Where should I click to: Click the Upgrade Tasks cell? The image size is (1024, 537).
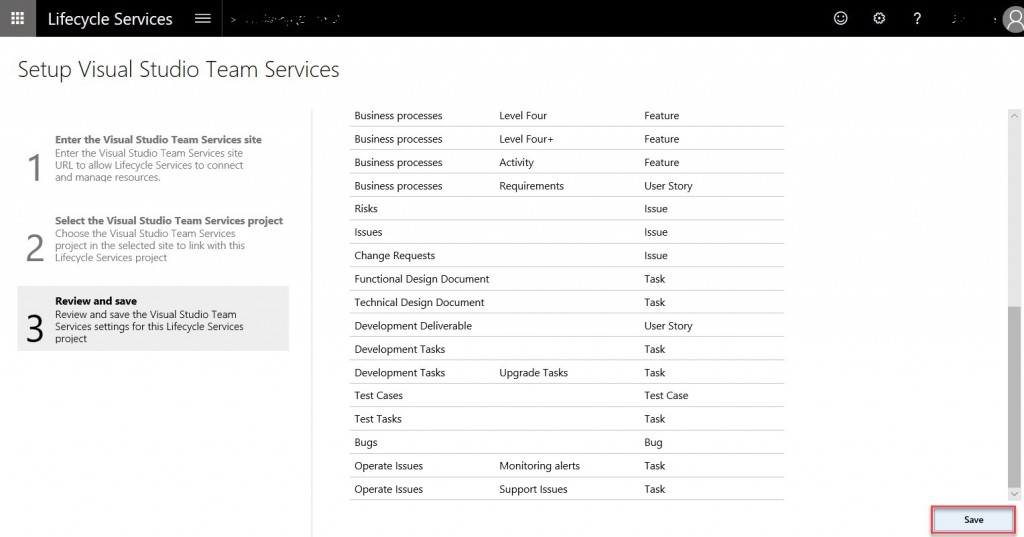[x=534, y=373]
